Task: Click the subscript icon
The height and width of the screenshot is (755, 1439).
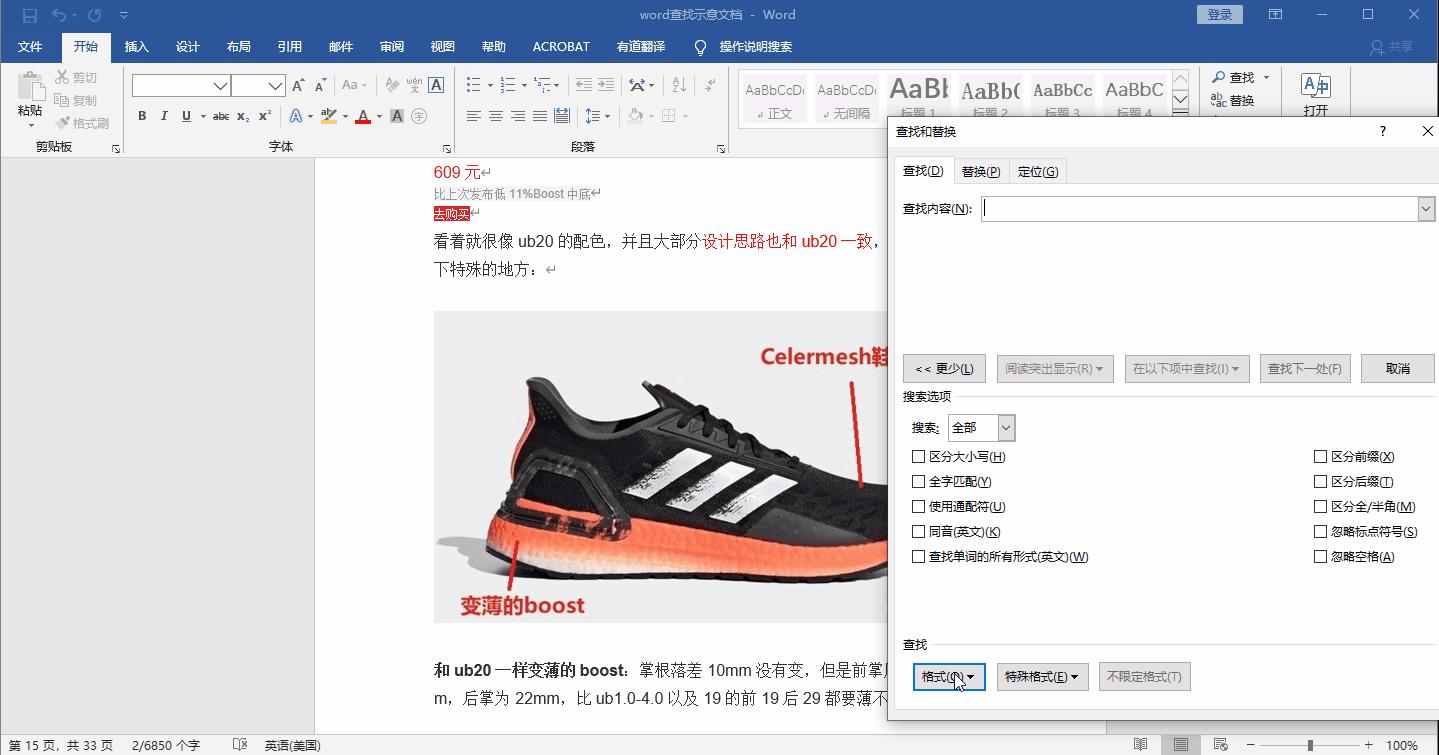Action: (x=242, y=116)
